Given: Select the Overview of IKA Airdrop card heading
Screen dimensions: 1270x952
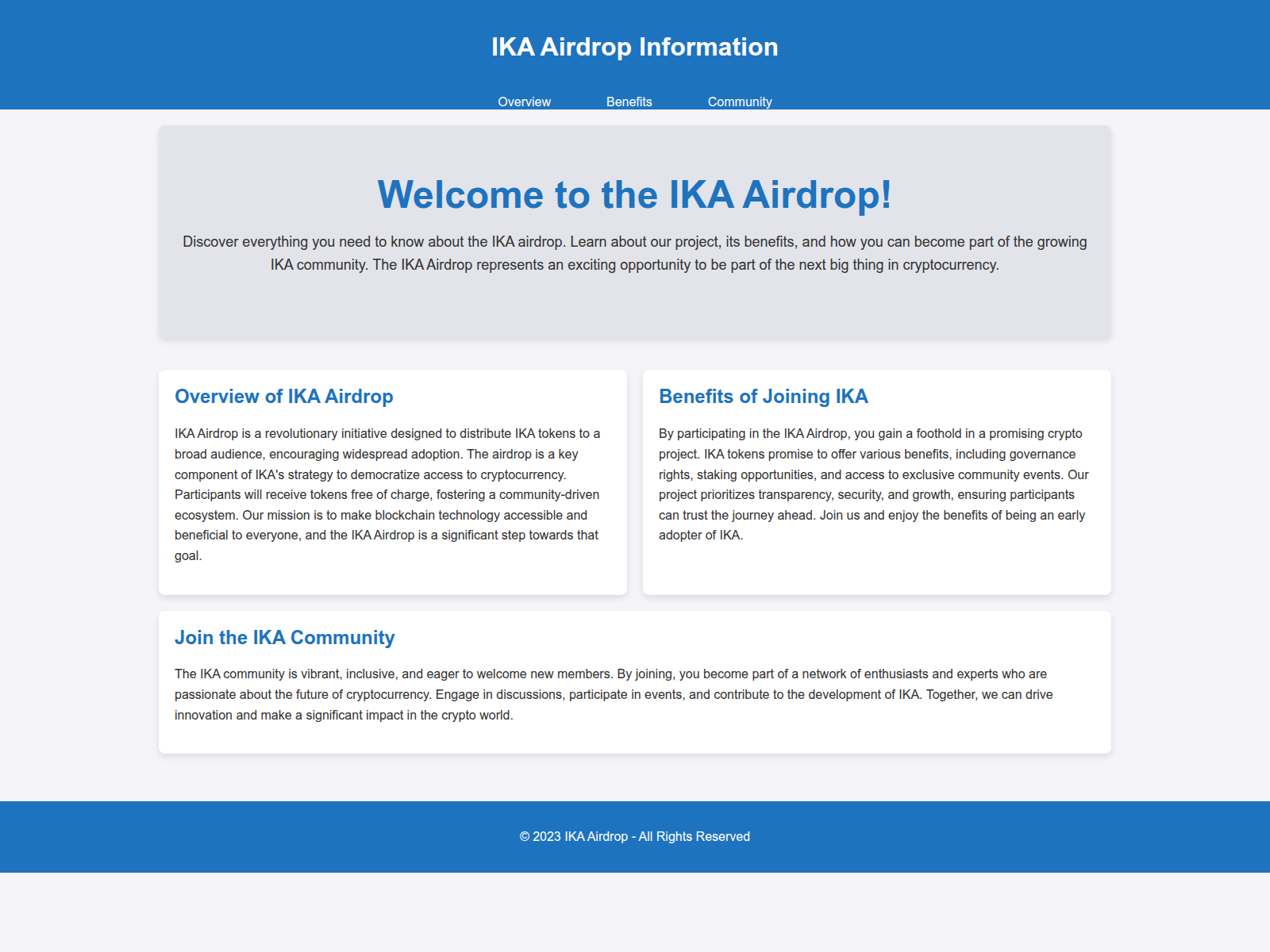Looking at the screenshot, I should pos(283,397).
